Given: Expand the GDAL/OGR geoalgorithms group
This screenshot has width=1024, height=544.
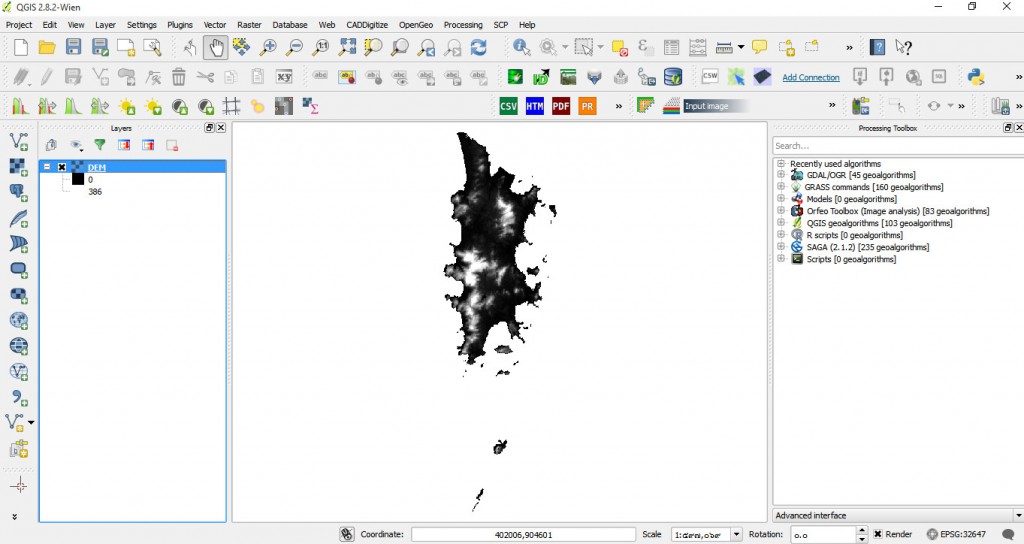Looking at the screenshot, I should (x=781, y=175).
